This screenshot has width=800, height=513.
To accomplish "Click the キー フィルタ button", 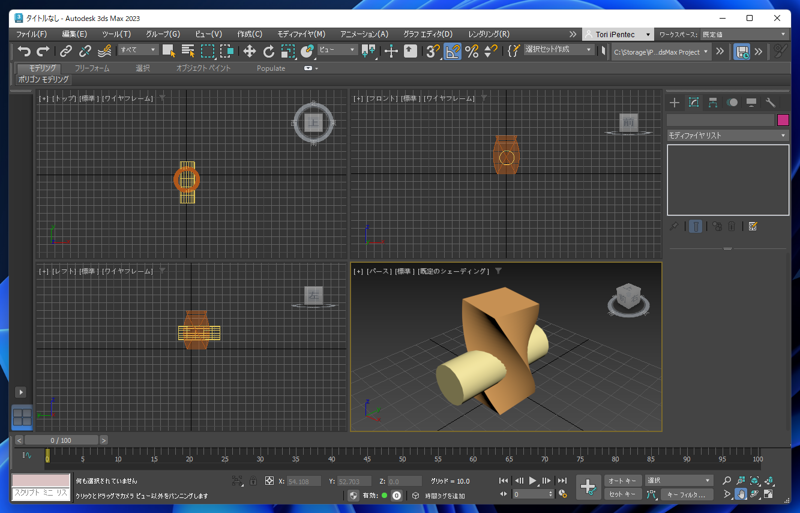I will point(686,494).
